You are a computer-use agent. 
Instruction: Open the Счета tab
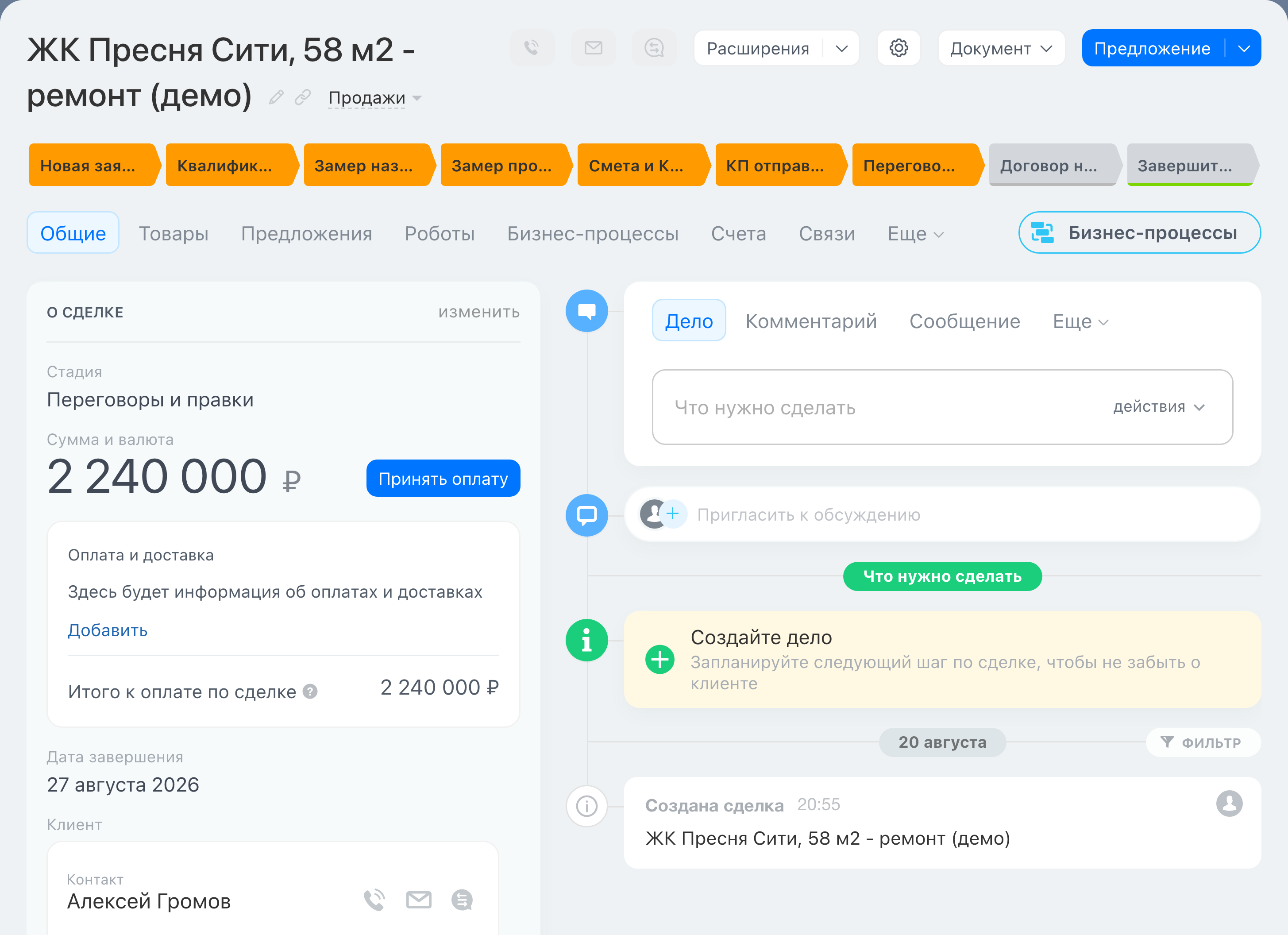[739, 233]
